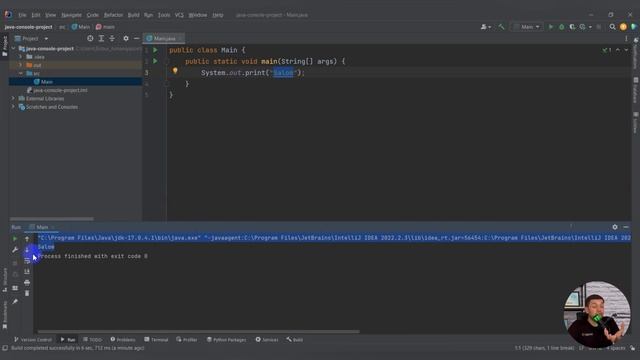
Task: Go to next highlighted error arrow in editor
Action: click(x=627, y=50)
